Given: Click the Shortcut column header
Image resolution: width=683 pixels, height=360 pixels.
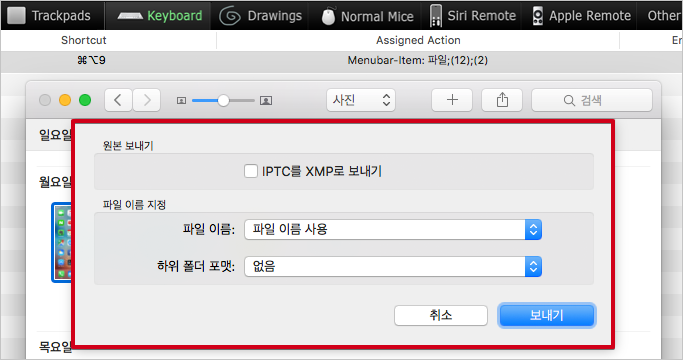Looking at the screenshot, I should tap(84, 40).
